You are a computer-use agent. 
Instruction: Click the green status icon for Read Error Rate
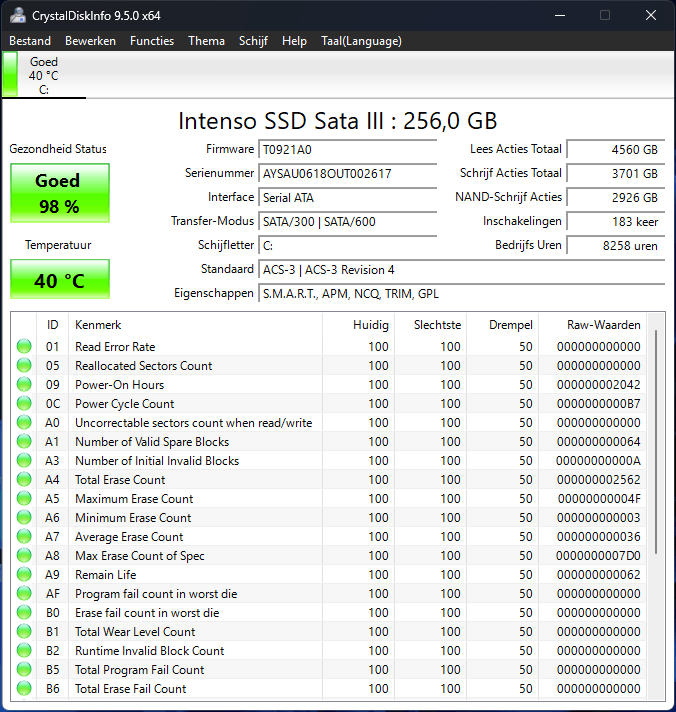pos(24,346)
